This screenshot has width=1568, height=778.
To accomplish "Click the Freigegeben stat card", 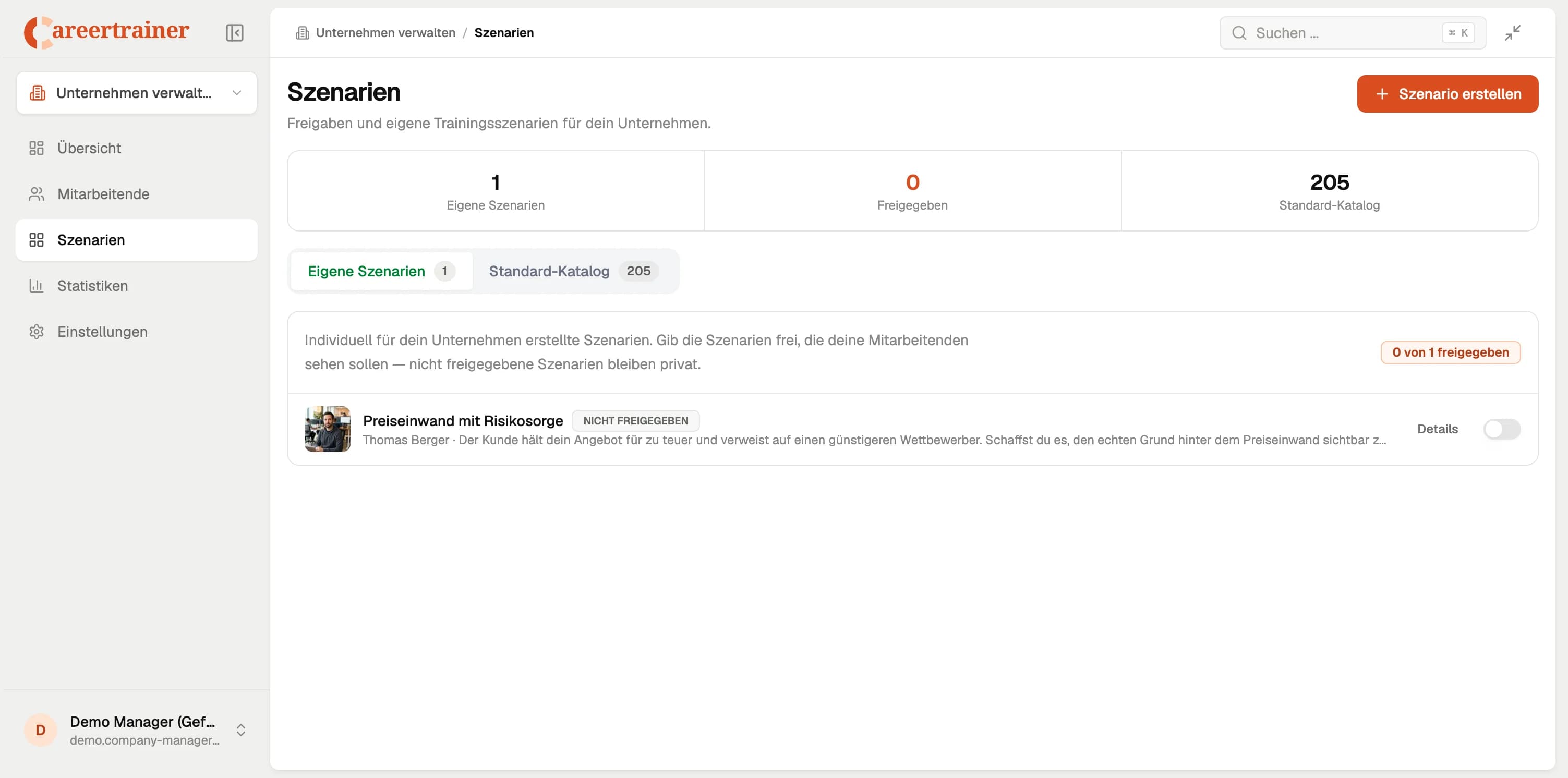I will click(912, 191).
